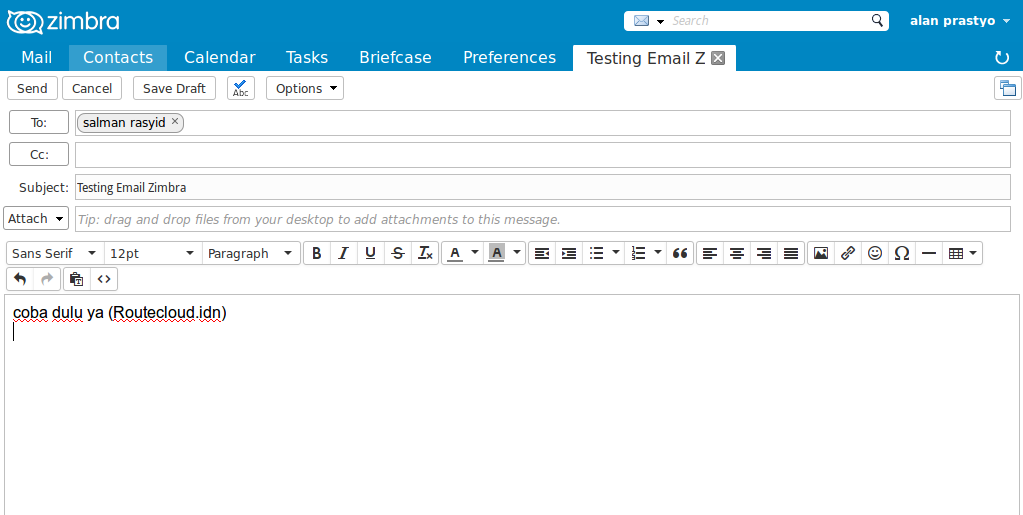Image resolution: width=1023 pixels, height=515 pixels.
Task: Apply the text background highlight color
Action: pos(496,253)
